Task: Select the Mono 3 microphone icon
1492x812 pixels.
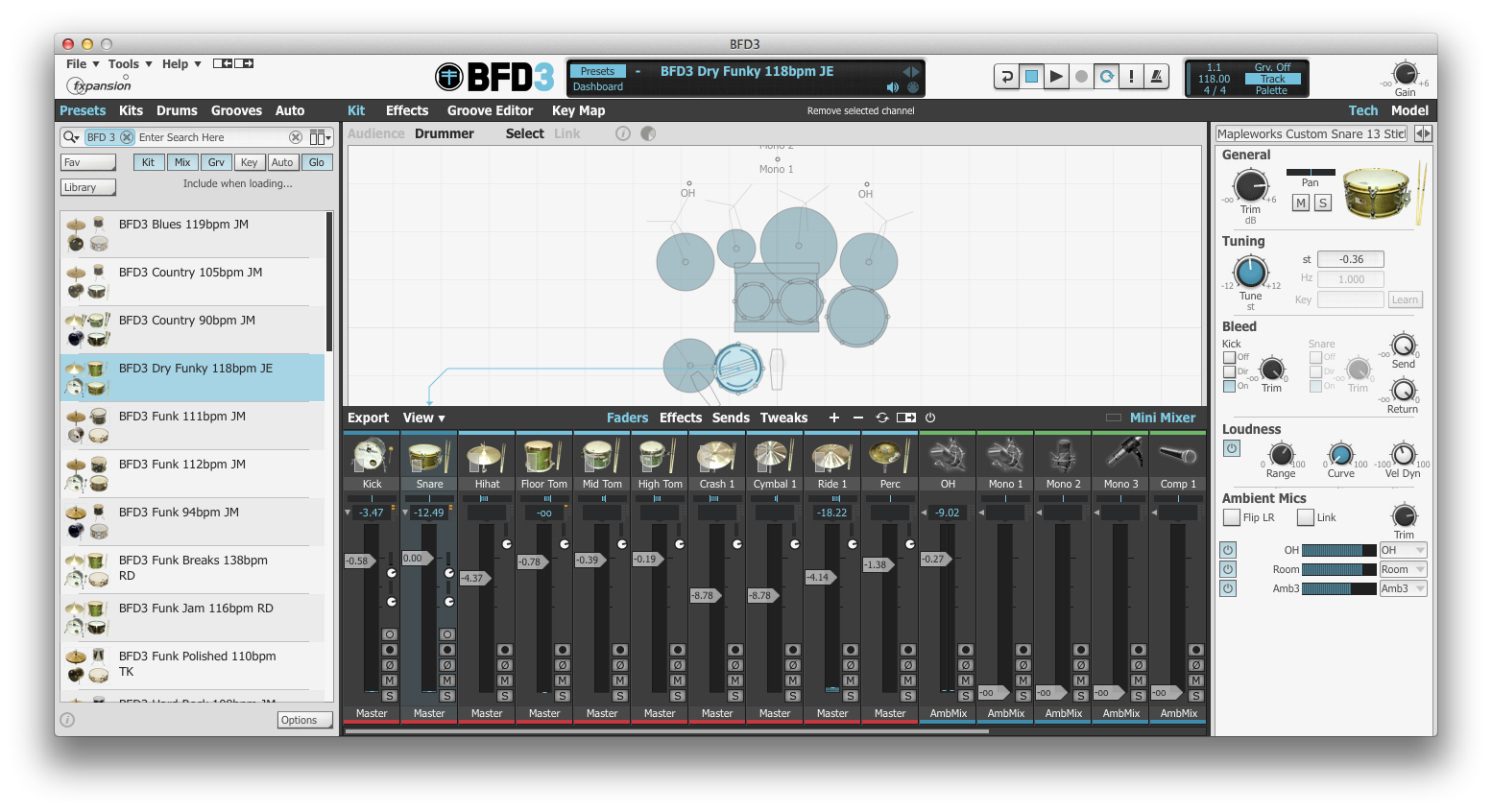Action: click(x=1120, y=455)
